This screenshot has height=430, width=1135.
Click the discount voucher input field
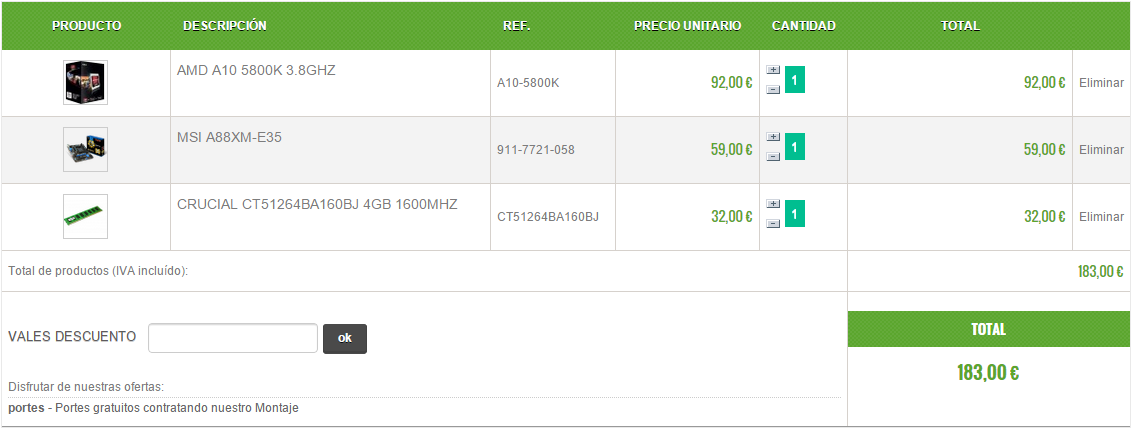[233, 338]
